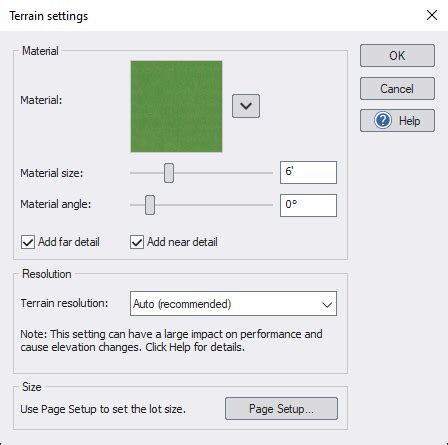Uncheck Add near detail
The image size is (448, 445).
pyautogui.click(x=137, y=242)
